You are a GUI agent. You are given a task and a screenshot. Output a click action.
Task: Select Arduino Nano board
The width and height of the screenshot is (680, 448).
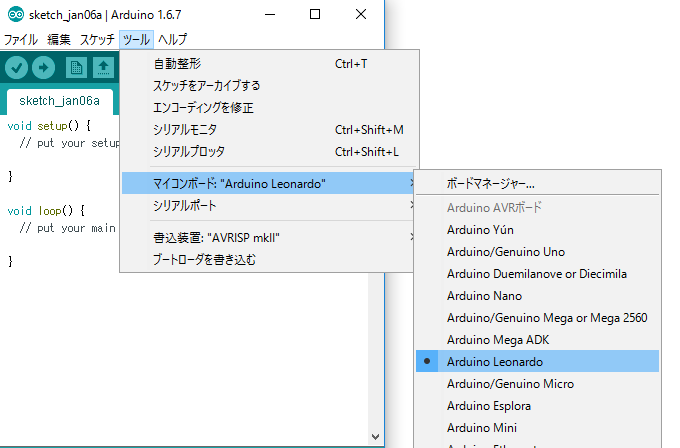click(x=537, y=296)
